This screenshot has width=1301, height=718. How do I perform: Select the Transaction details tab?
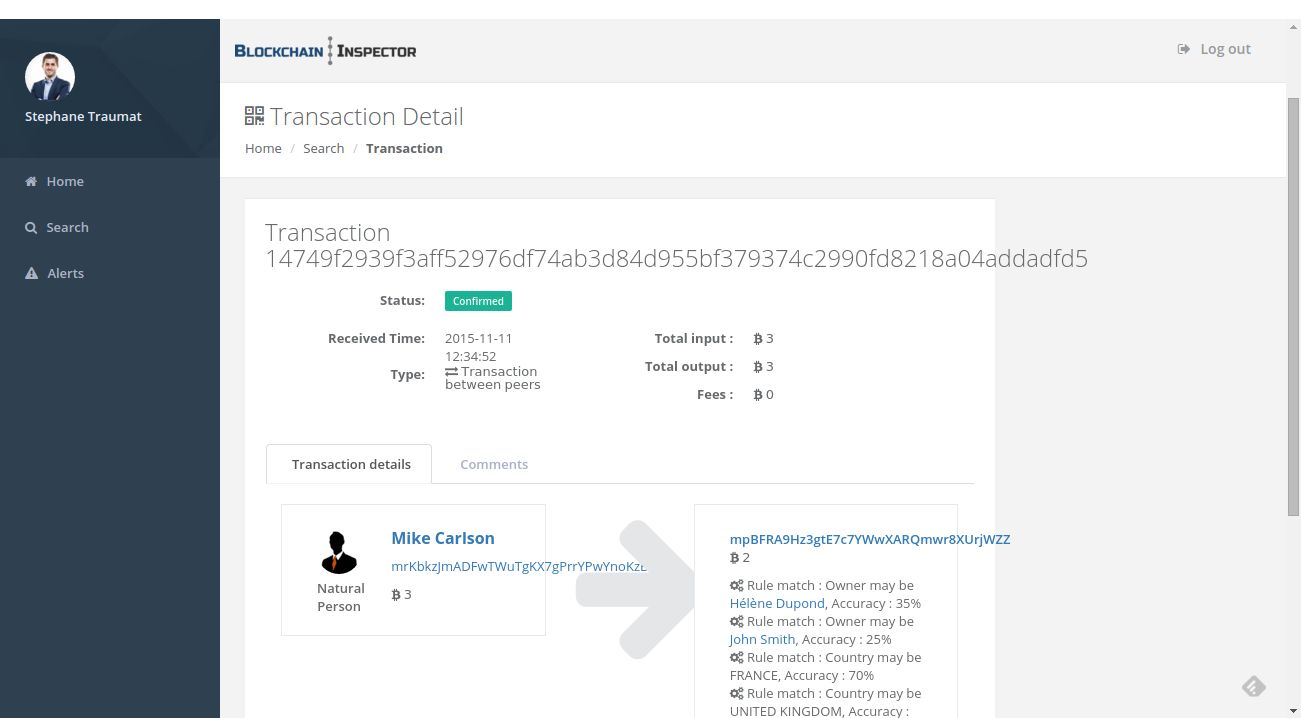coord(351,464)
